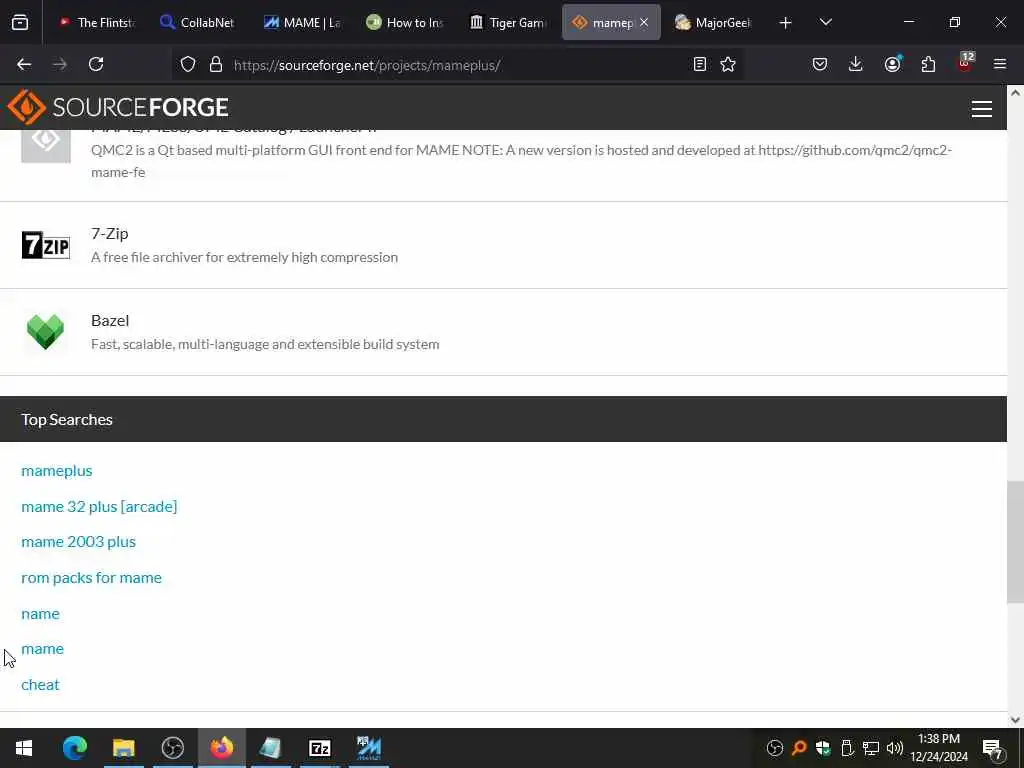This screenshot has width=1024, height=768.
Task: Switch to the MAME | La tab
Action: [301, 23]
